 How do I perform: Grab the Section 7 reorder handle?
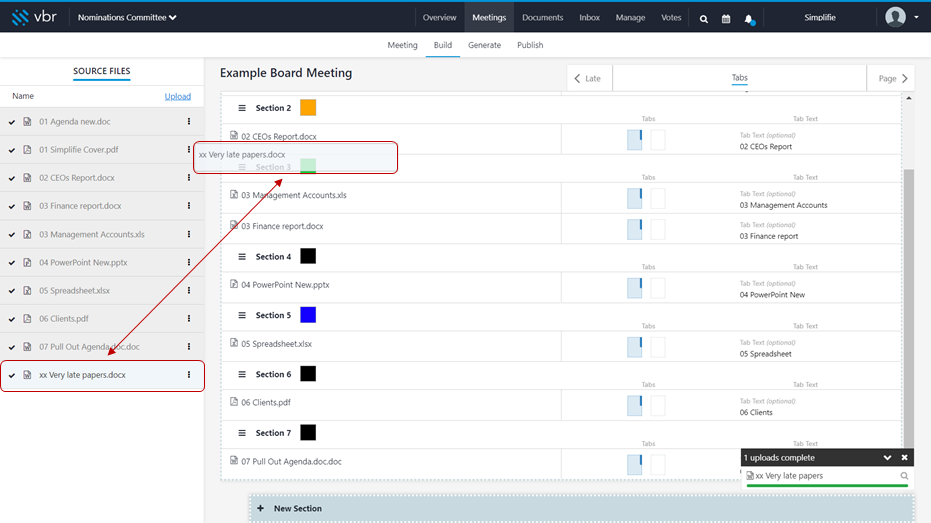[x=242, y=433]
